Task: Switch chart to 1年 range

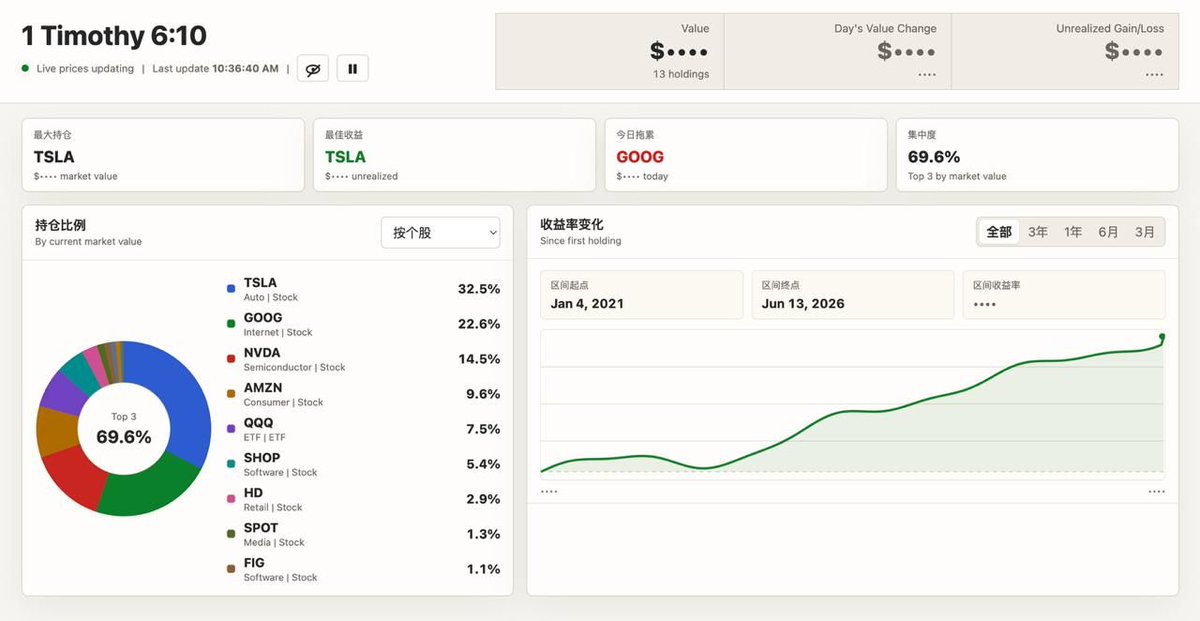Action: click(x=1073, y=232)
